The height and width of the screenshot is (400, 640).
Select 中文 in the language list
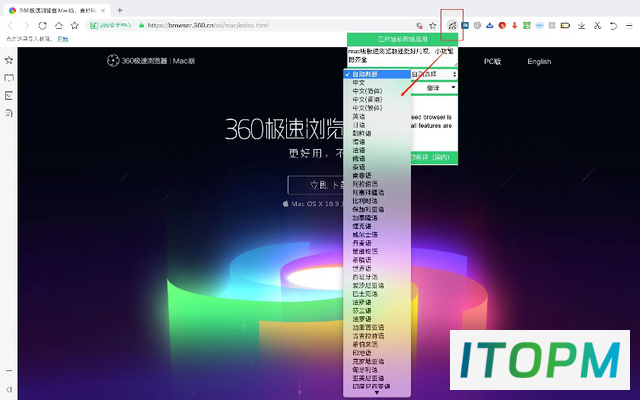pos(377,82)
